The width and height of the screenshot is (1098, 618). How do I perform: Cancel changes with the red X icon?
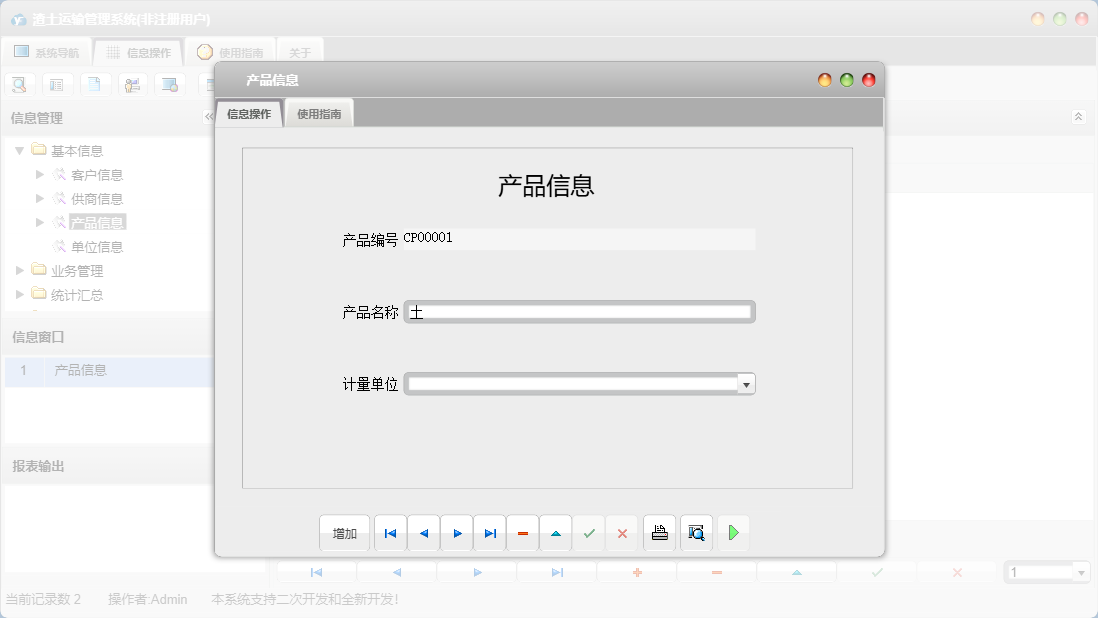click(x=621, y=533)
